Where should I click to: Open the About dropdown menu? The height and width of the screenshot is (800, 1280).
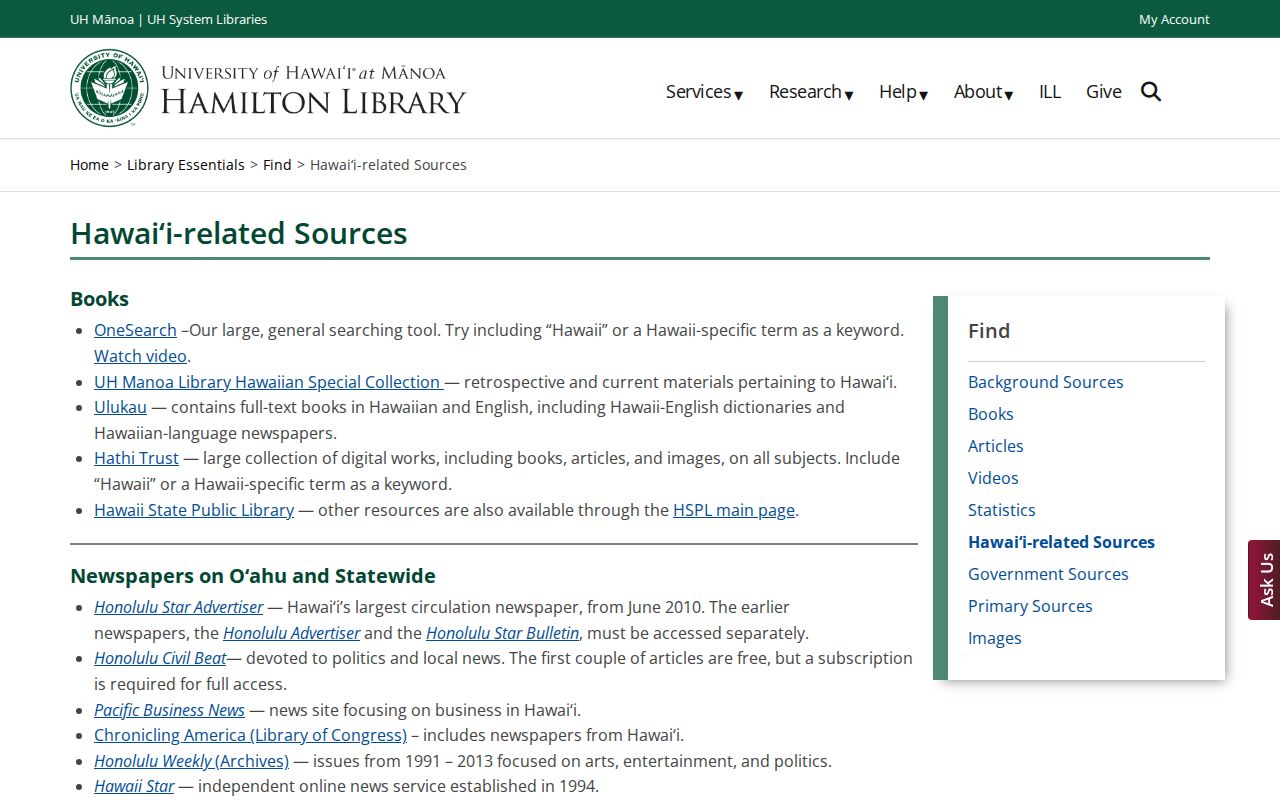coord(983,92)
